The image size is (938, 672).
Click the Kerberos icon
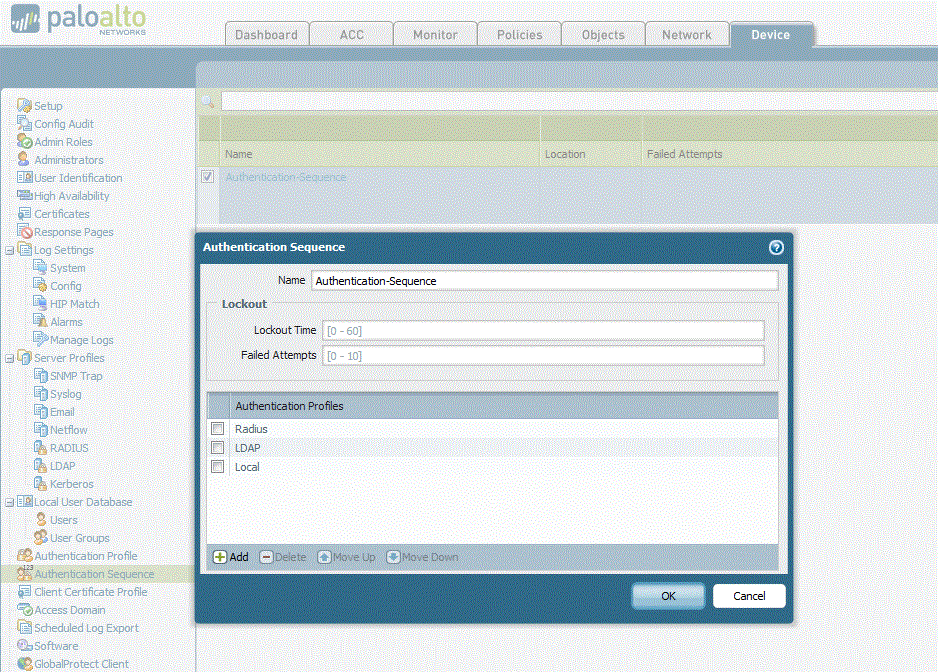pos(40,483)
